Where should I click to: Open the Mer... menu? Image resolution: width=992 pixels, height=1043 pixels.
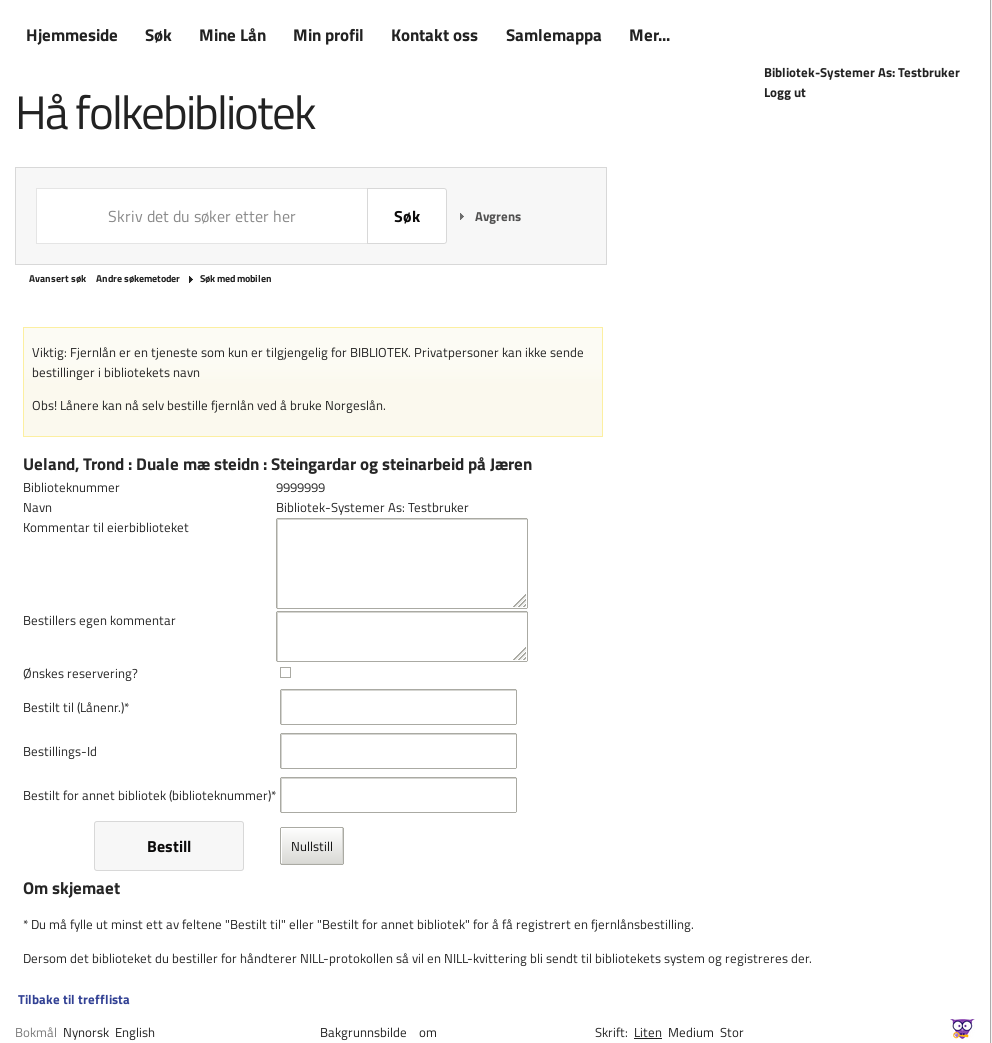pyautogui.click(x=649, y=36)
